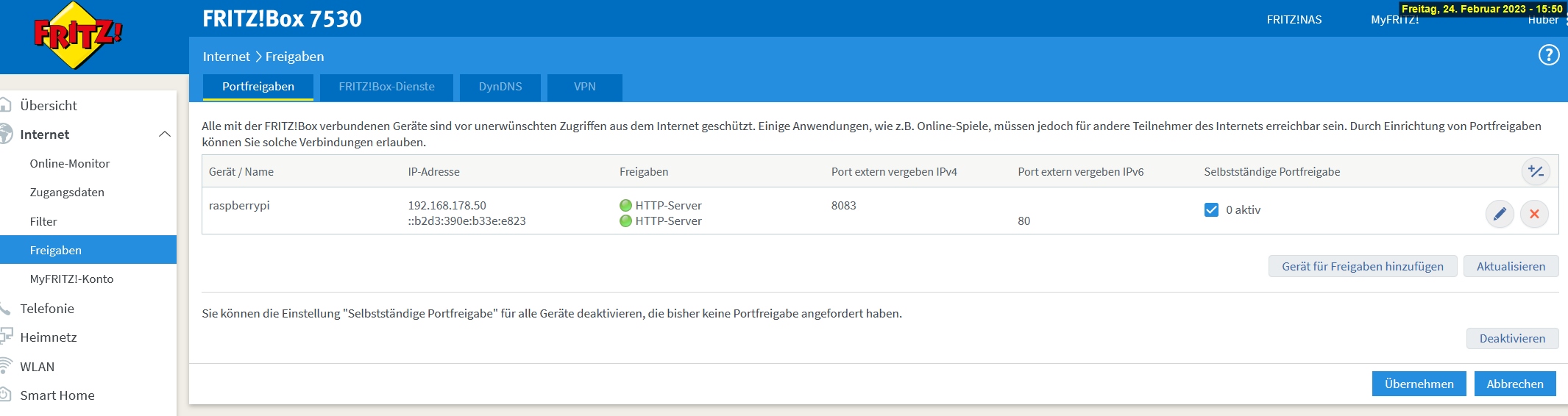Click the Heimnetz network icon

(x=6, y=337)
